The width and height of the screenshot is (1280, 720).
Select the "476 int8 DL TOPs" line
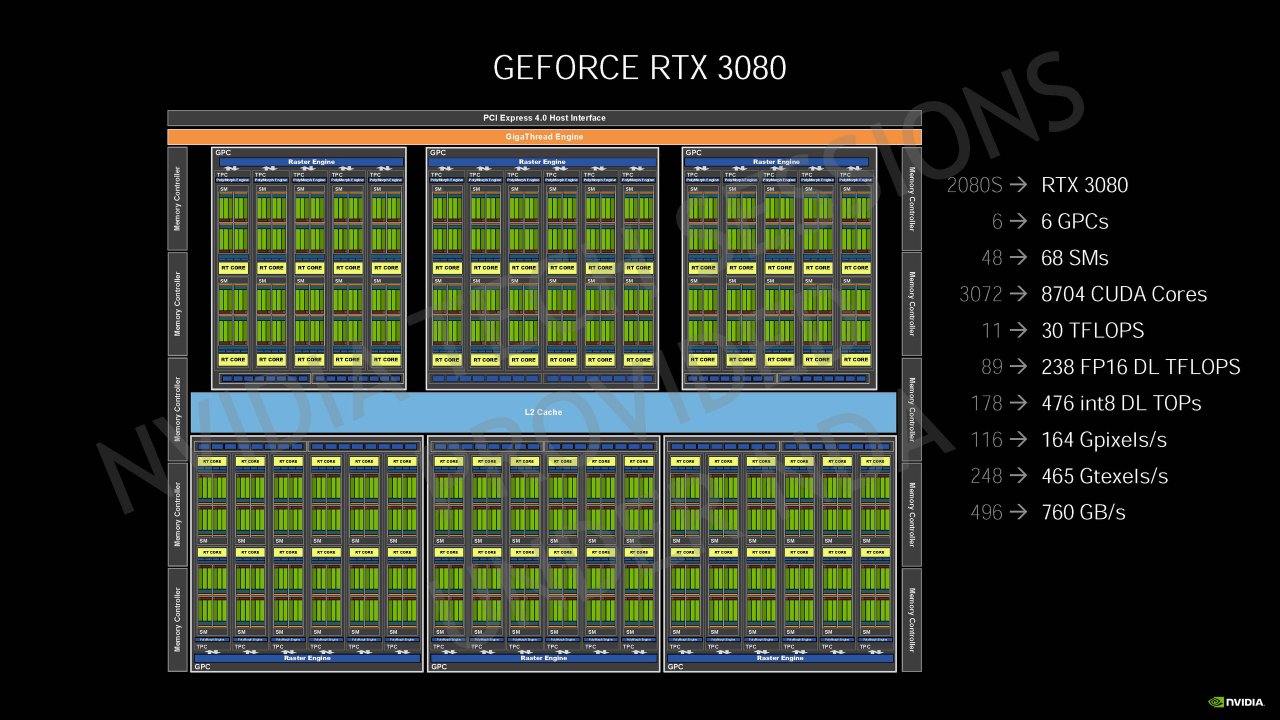click(1121, 403)
